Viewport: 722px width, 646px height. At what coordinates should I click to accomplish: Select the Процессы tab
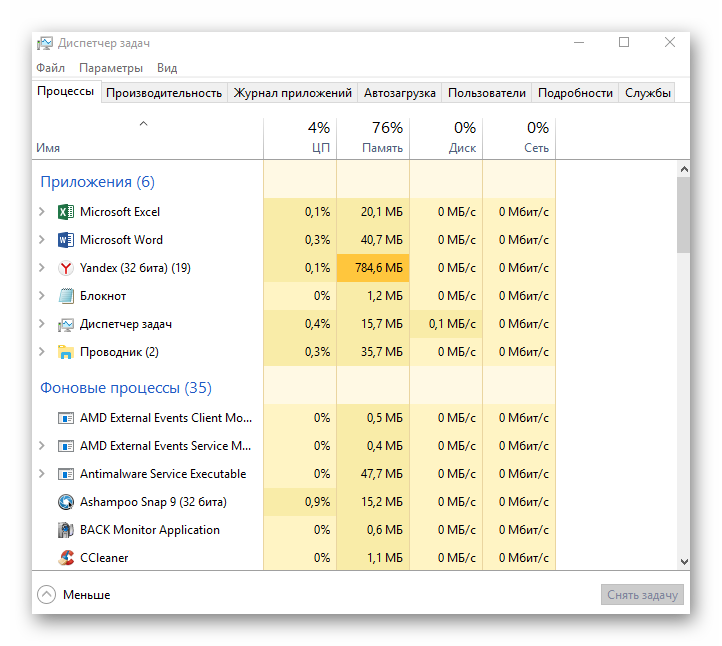tap(66, 91)
